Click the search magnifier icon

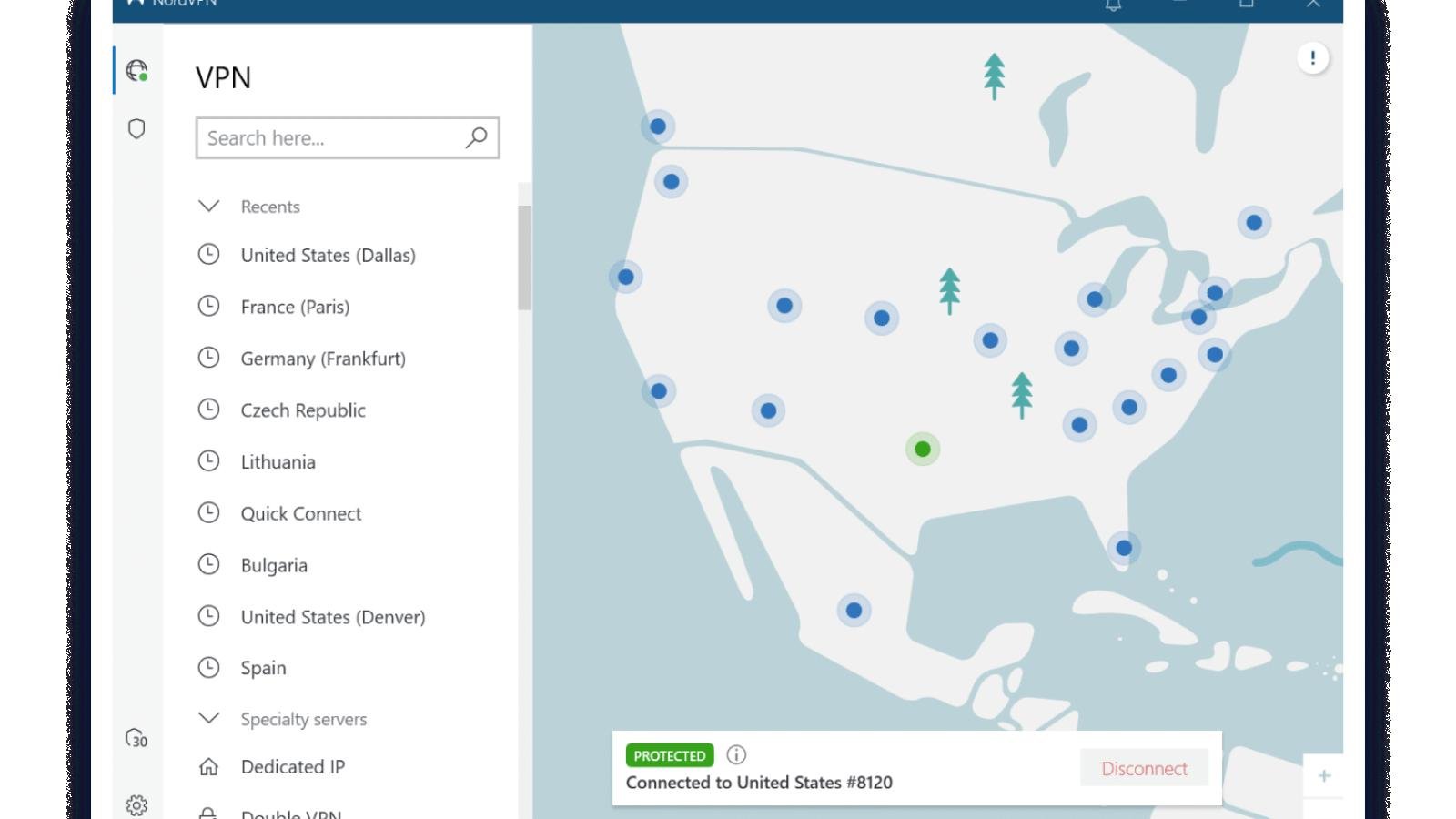(476, 137)
